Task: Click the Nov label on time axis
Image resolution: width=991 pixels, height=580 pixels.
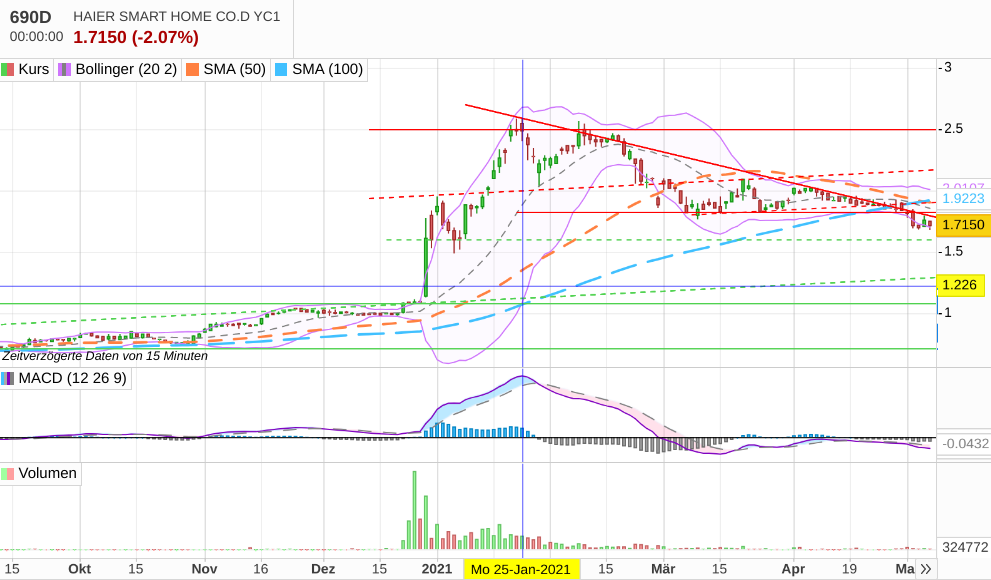Action: 204,569
